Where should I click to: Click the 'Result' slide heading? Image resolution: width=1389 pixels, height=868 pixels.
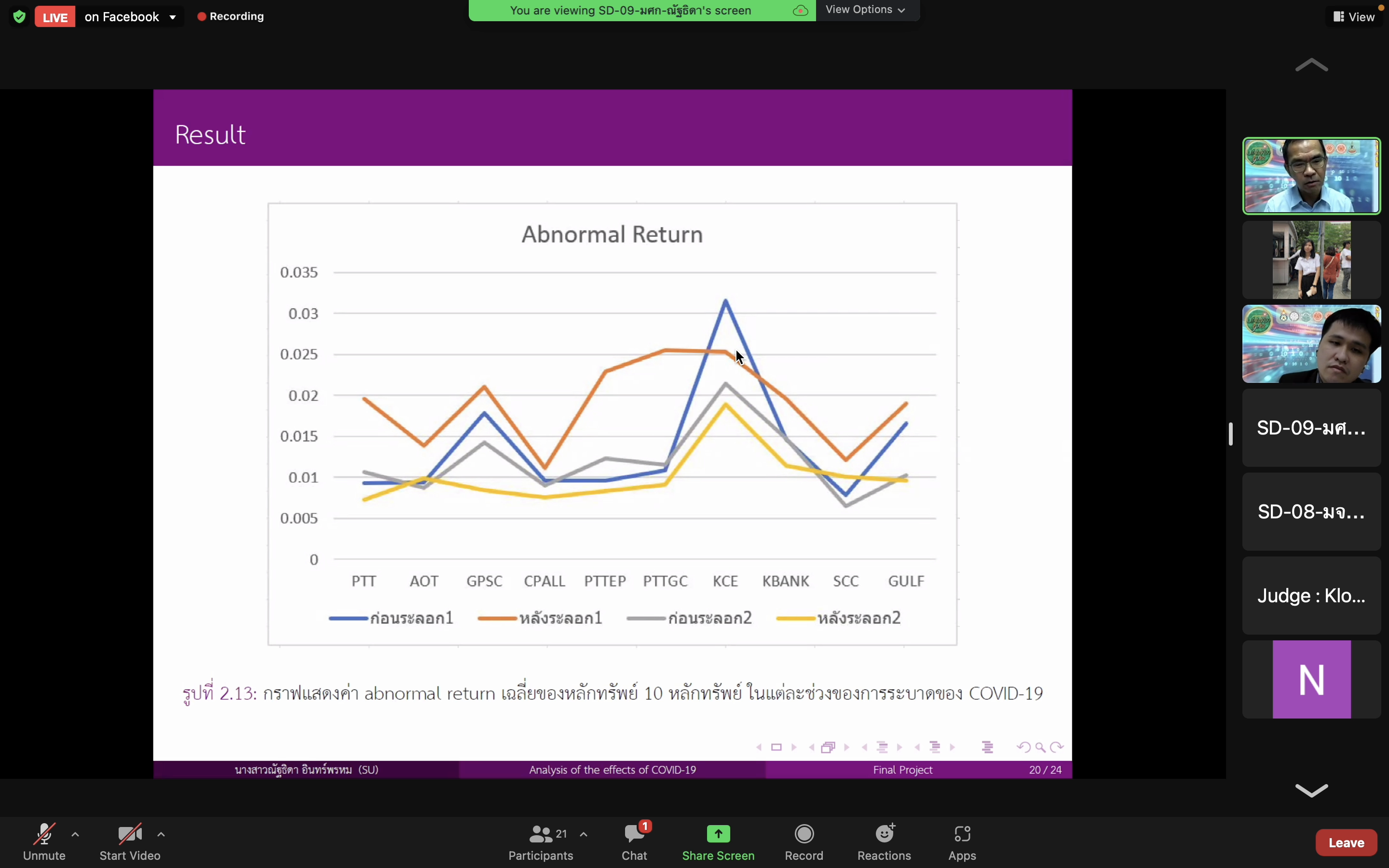(210, 135)
